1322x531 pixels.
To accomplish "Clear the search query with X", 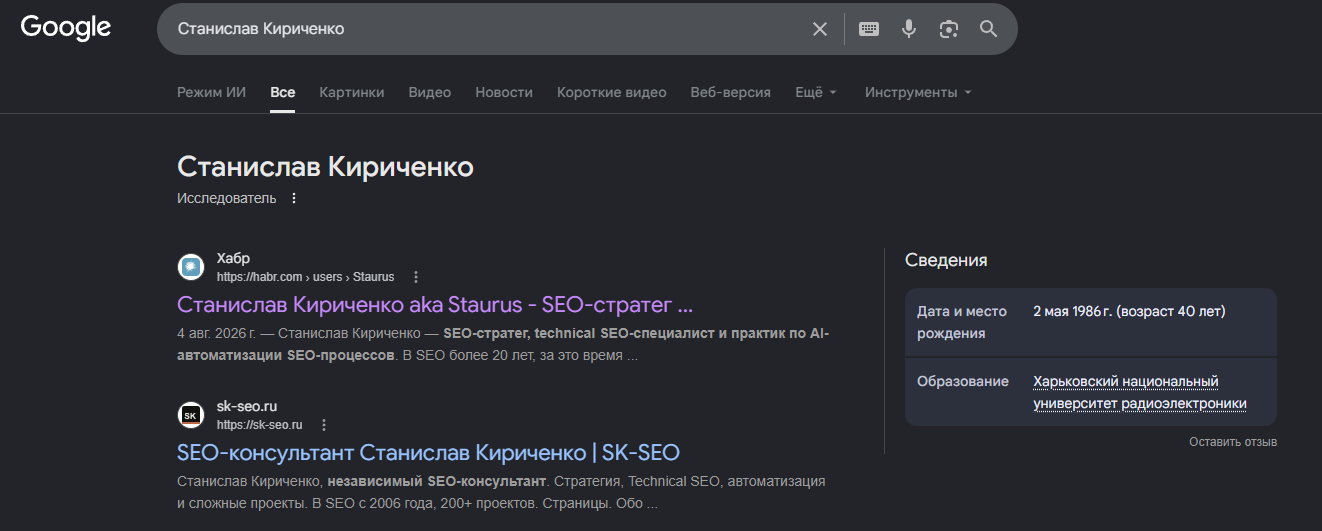I will (820, 29).
